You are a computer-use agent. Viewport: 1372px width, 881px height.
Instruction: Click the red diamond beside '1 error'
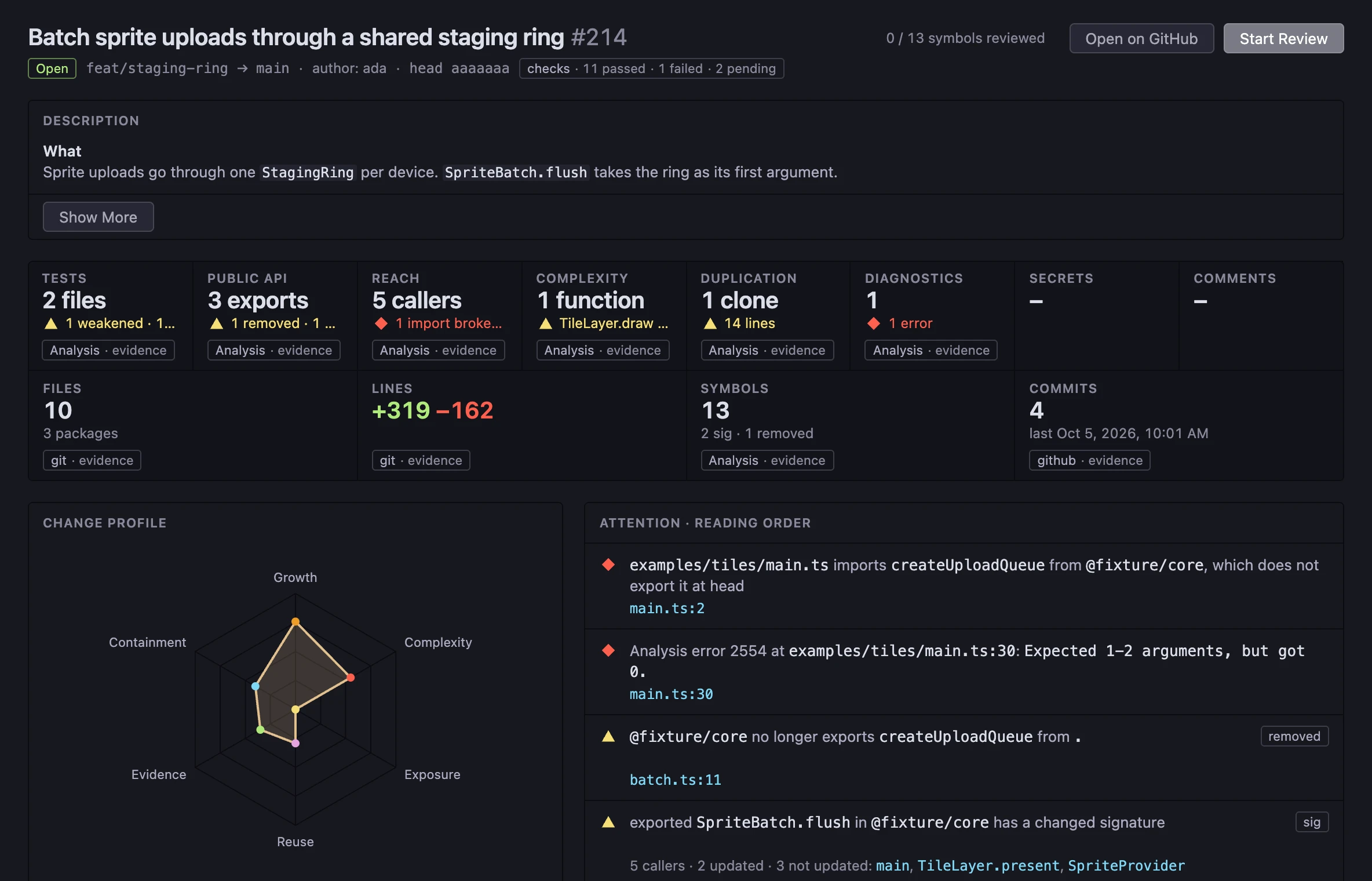(874, 323)
